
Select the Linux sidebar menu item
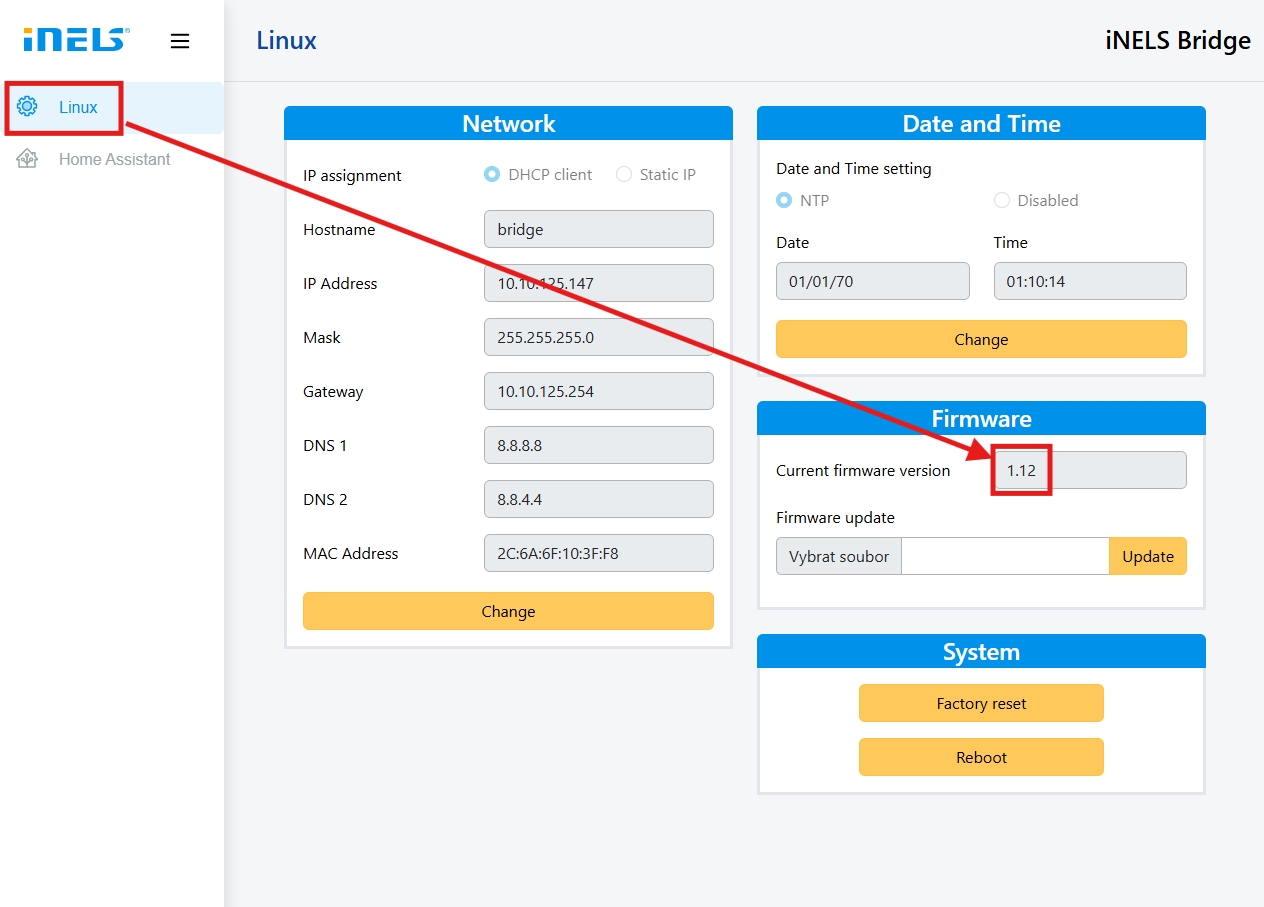(78, 107)
